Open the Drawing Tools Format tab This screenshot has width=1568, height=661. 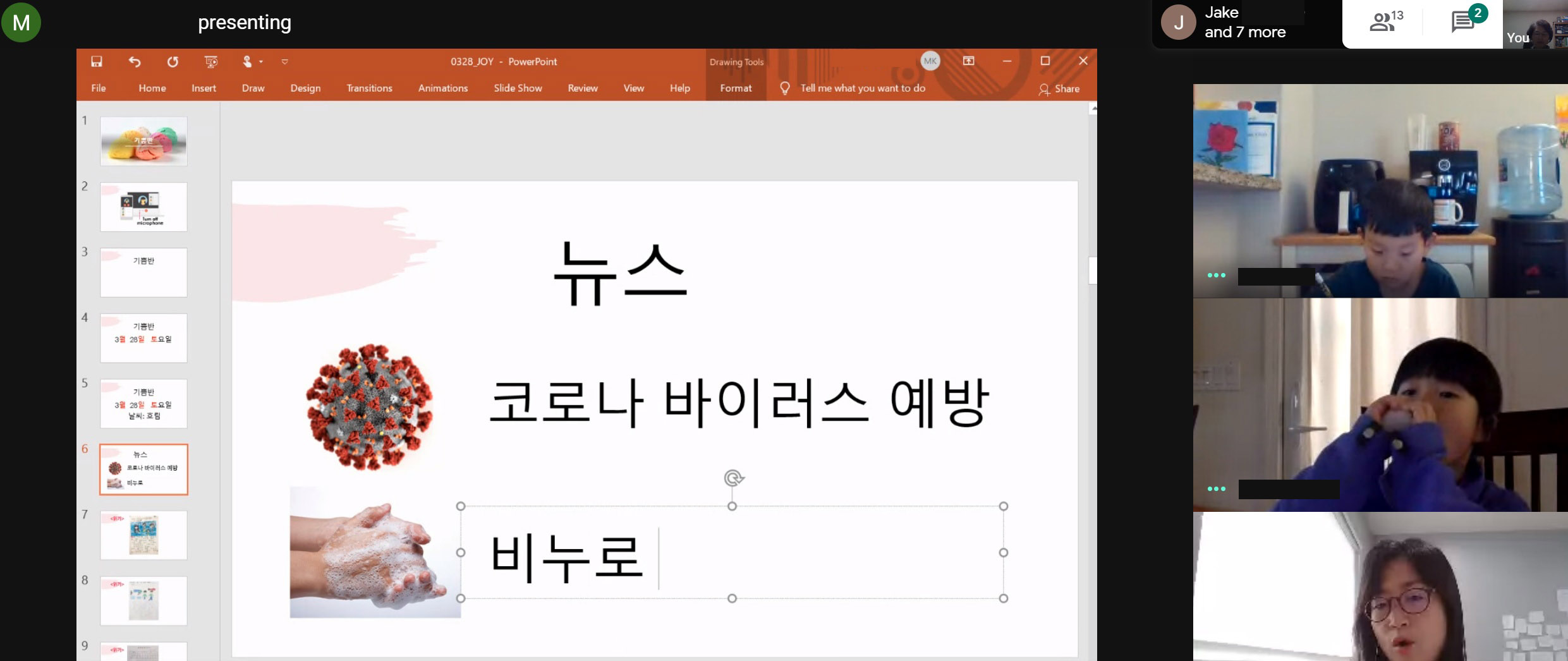click(736, 88)
